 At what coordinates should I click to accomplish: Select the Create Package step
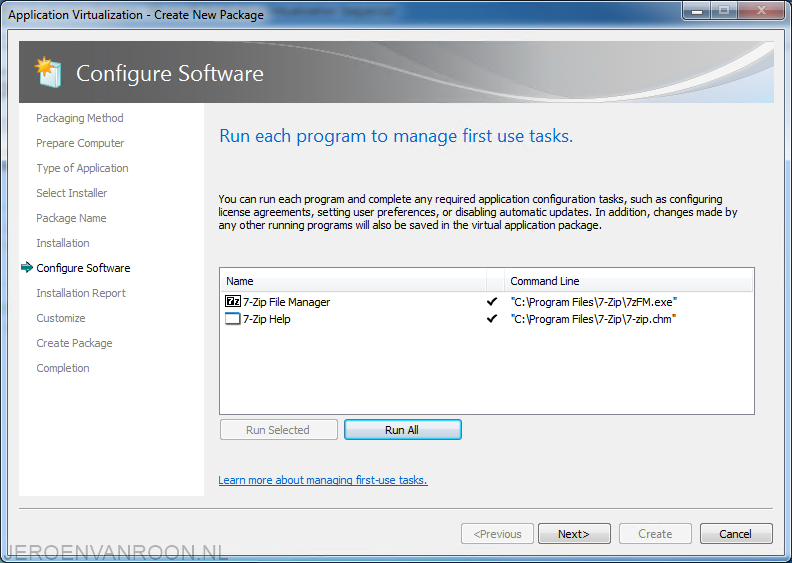[x=74, y=343]
